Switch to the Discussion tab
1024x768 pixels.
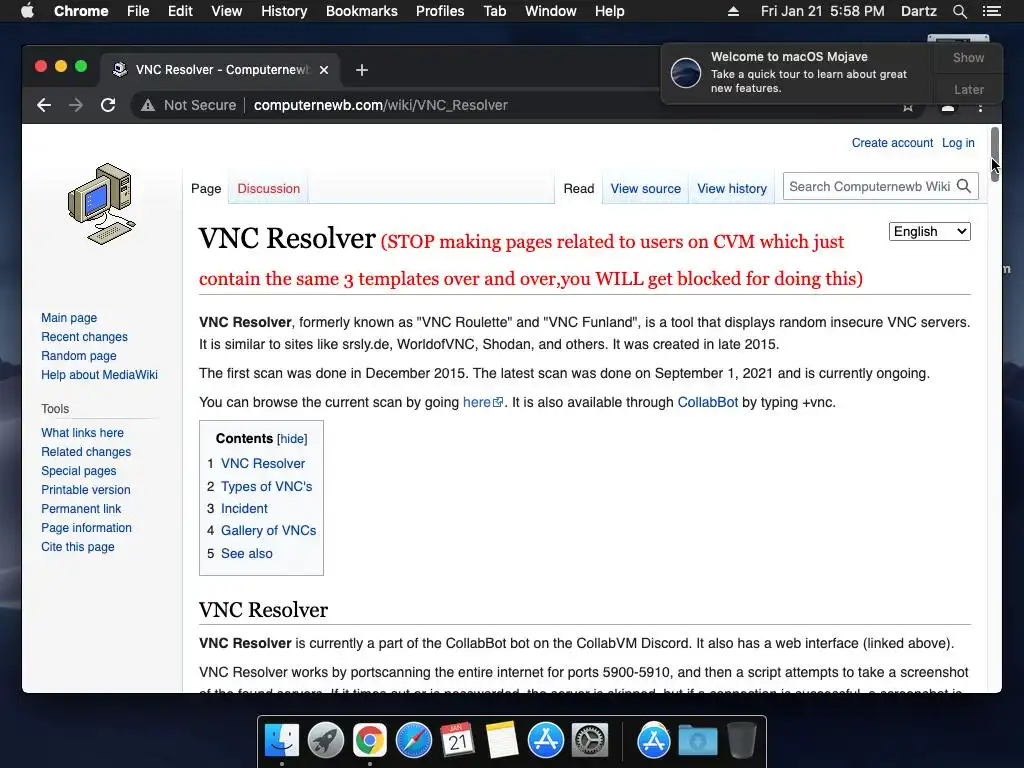[x=268, y=188]
